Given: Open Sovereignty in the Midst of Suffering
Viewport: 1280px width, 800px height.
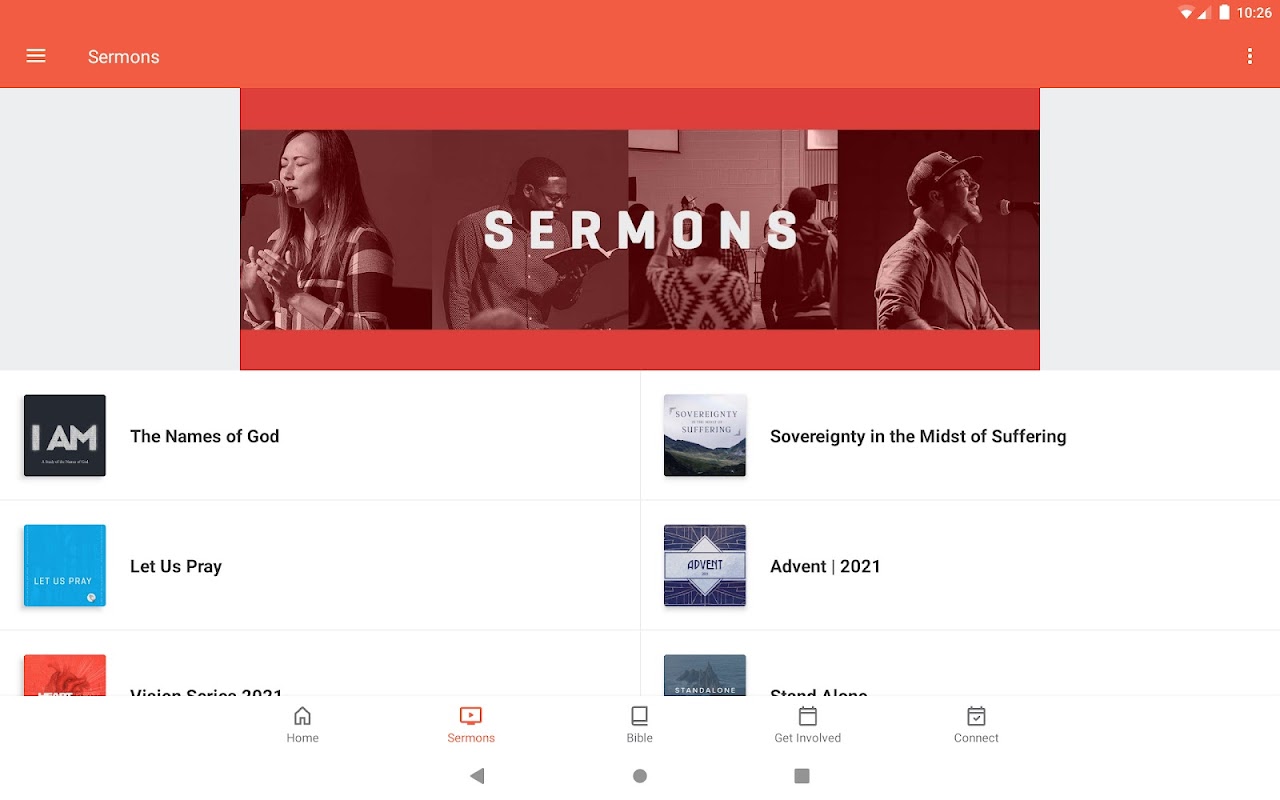Looking at the screenshot, I should click(960, 436).
